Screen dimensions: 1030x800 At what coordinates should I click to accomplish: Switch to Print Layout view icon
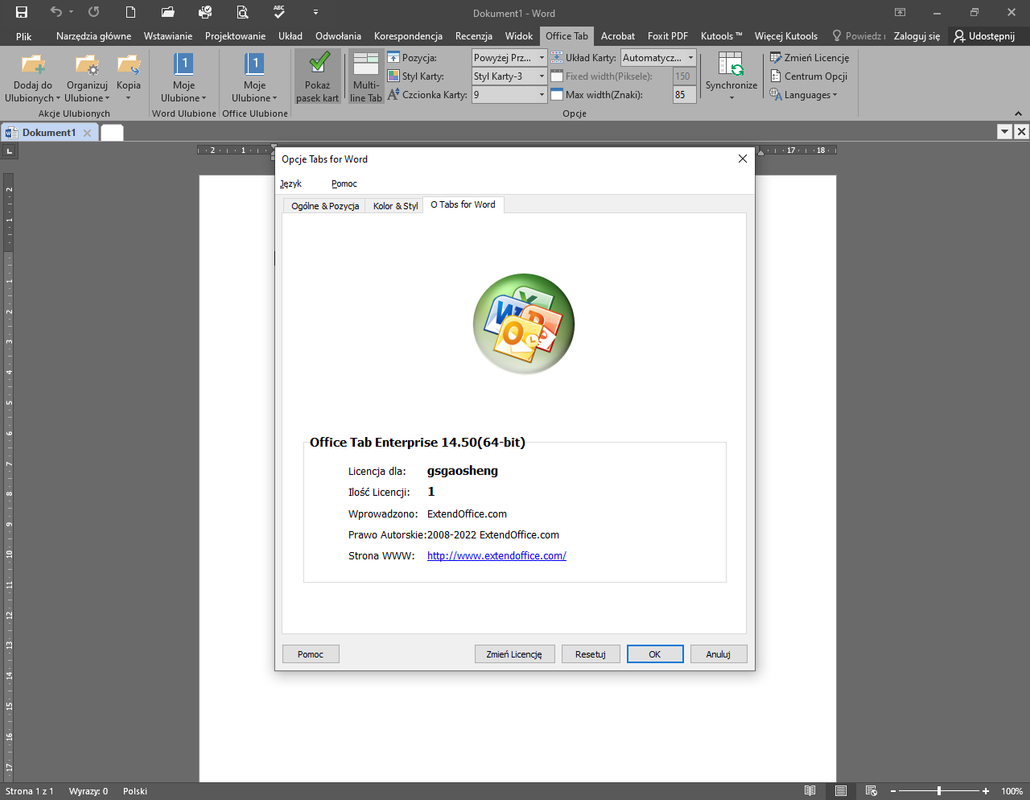click(841, 791)
